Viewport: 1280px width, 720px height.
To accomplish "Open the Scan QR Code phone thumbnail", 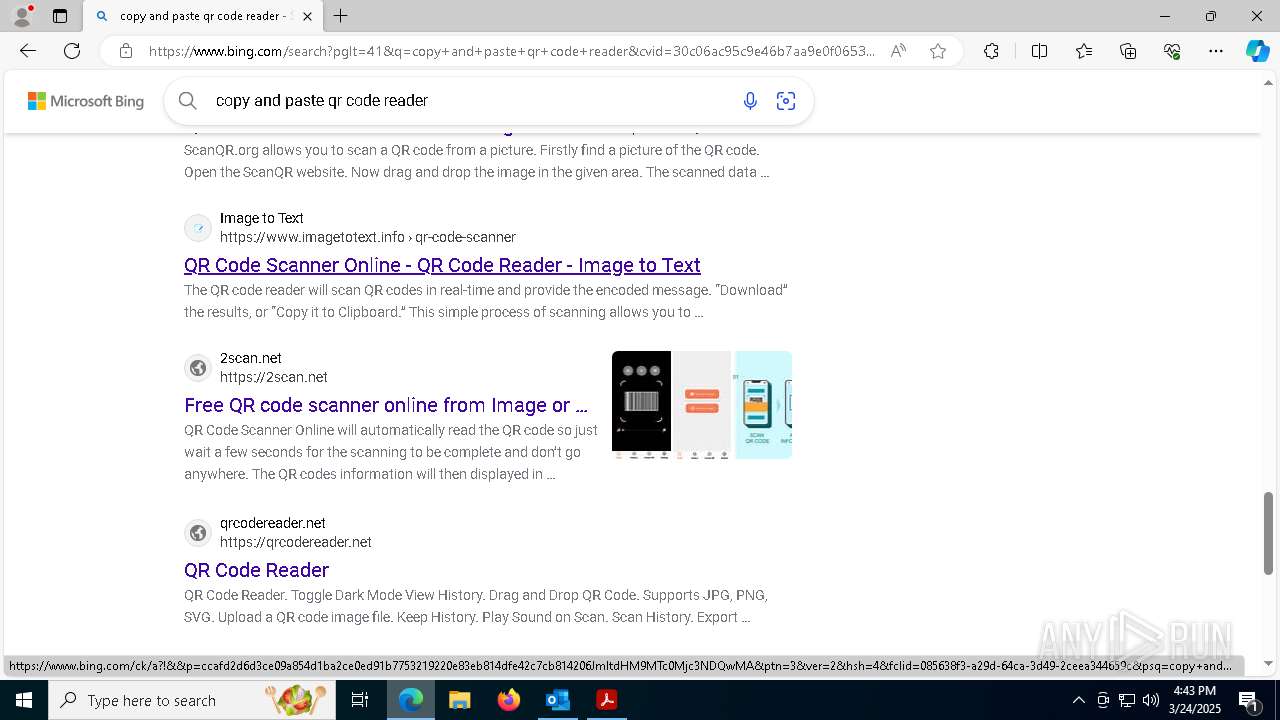I will (x=764, y=405).
